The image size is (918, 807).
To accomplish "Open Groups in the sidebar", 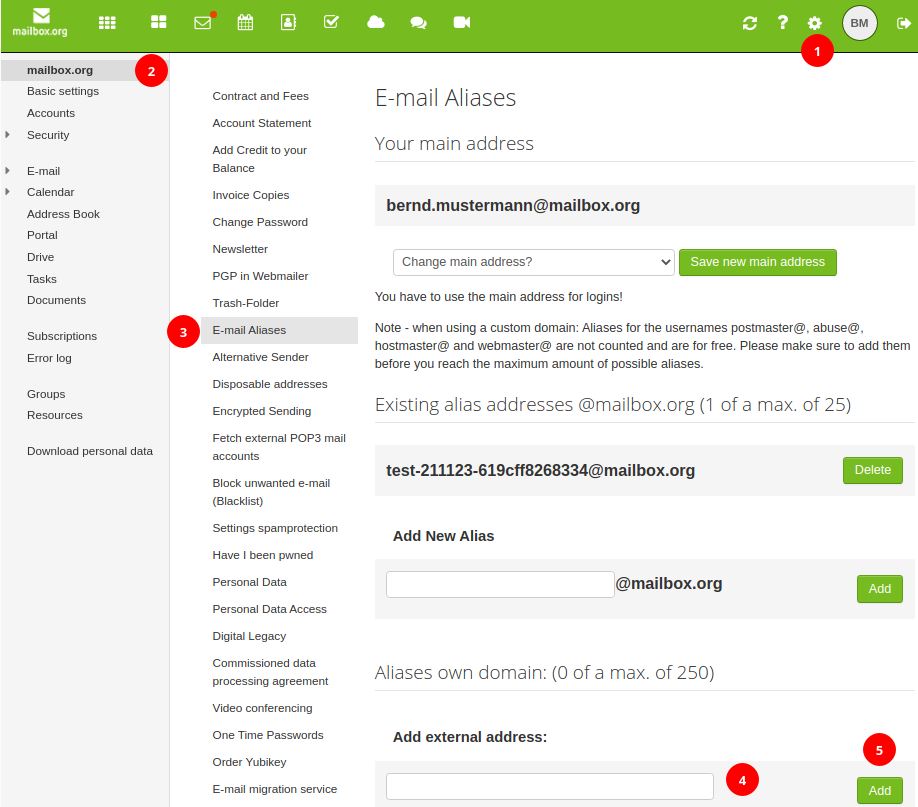I will (46, 394).
